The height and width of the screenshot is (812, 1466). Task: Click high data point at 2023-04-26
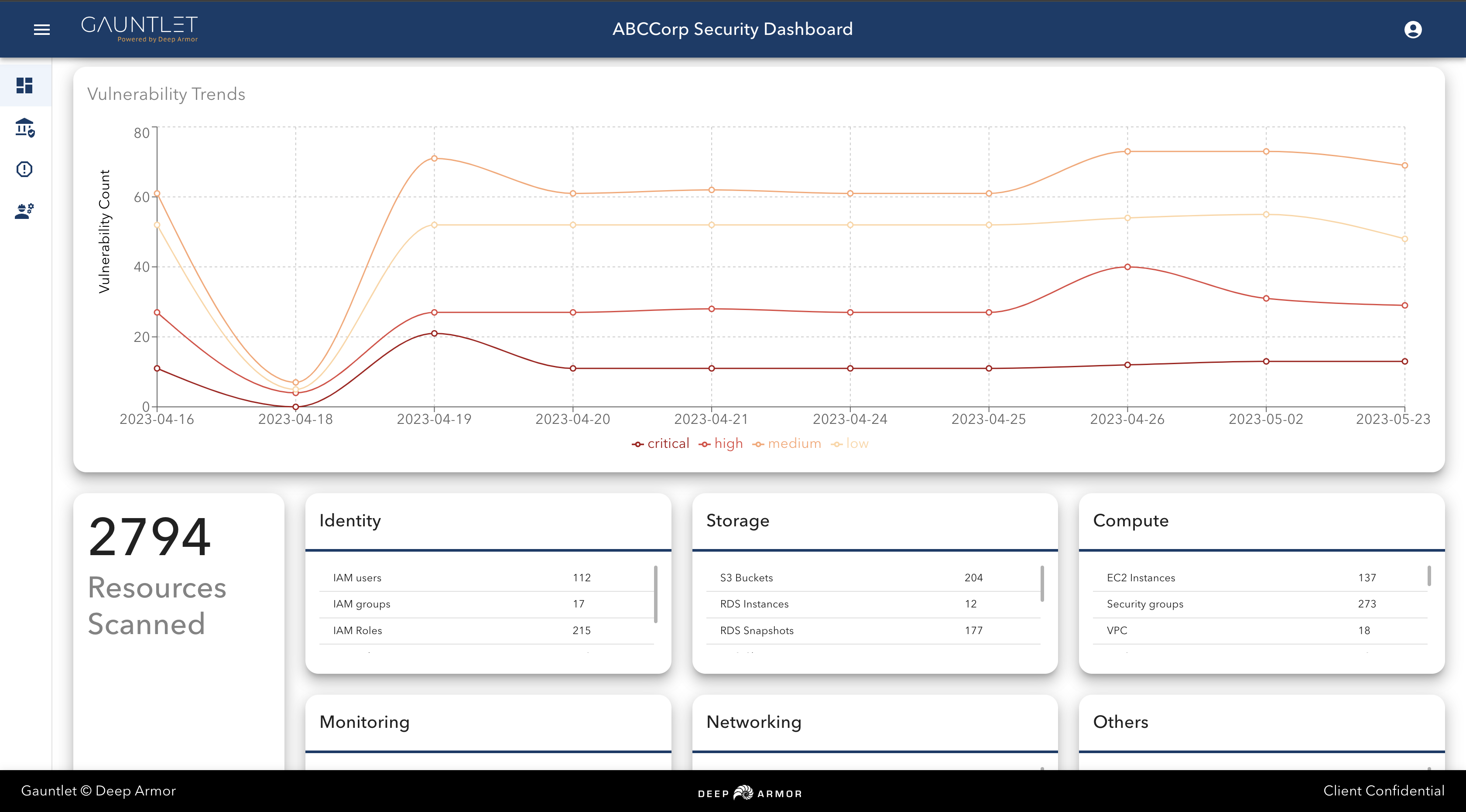click(1127, 267)
